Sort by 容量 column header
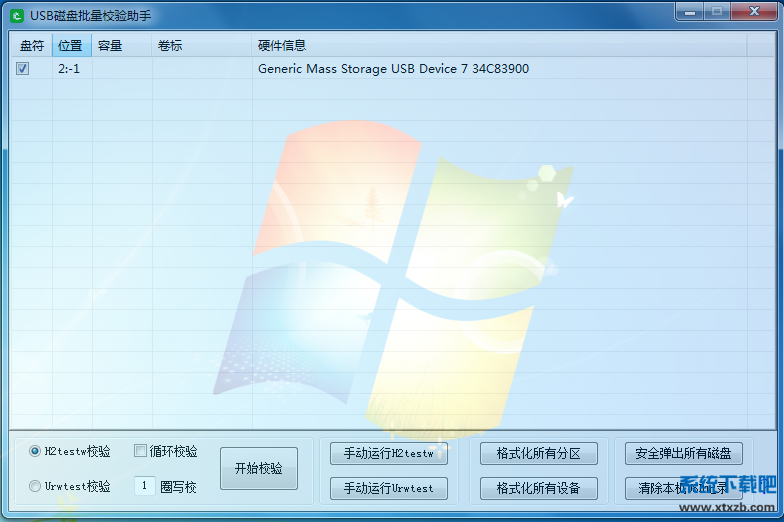The width and height of the screenshot is (784, 522). click(x=122, y=46)
